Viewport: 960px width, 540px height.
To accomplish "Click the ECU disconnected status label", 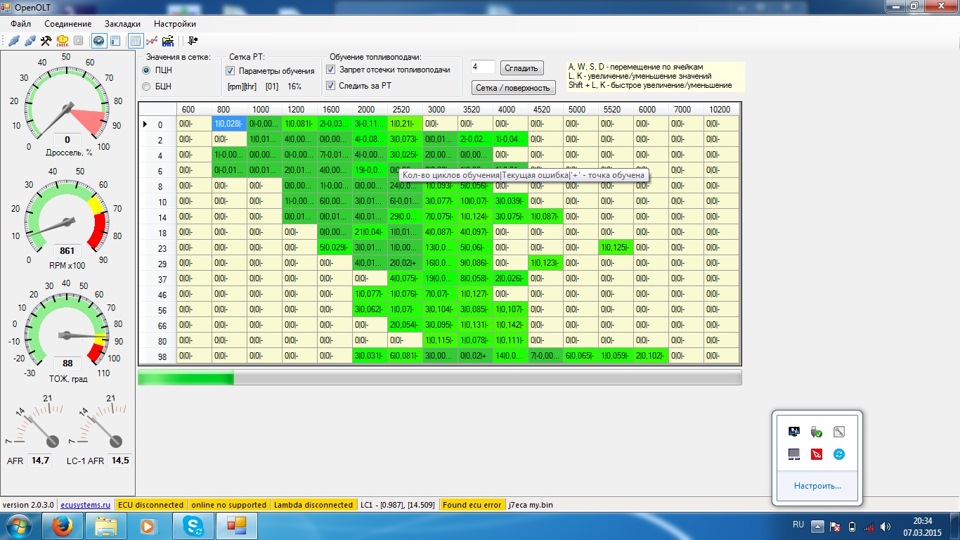I will coord(151,505).
